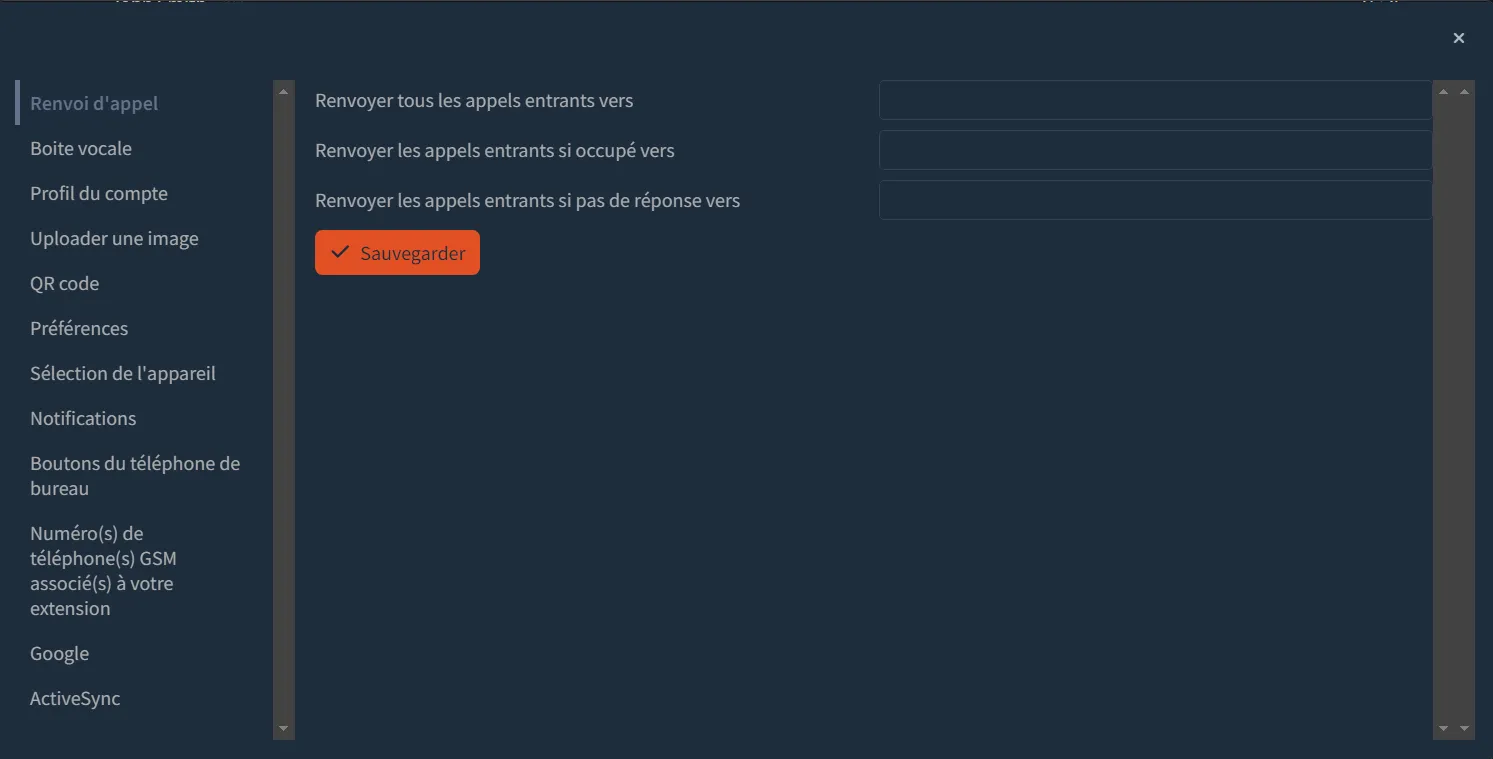Select Profil du compte in sidebar
This screenshot has width=1493, height=759.
coord(99,193)
